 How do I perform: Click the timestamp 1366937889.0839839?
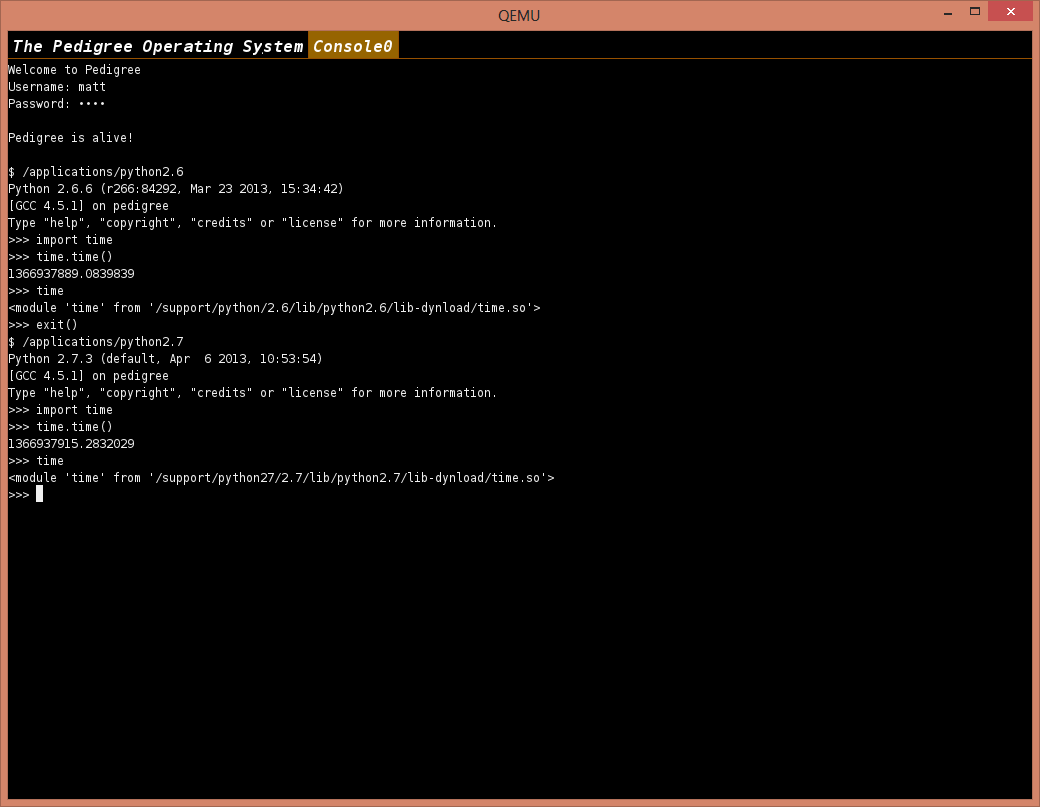pos(71,274)
